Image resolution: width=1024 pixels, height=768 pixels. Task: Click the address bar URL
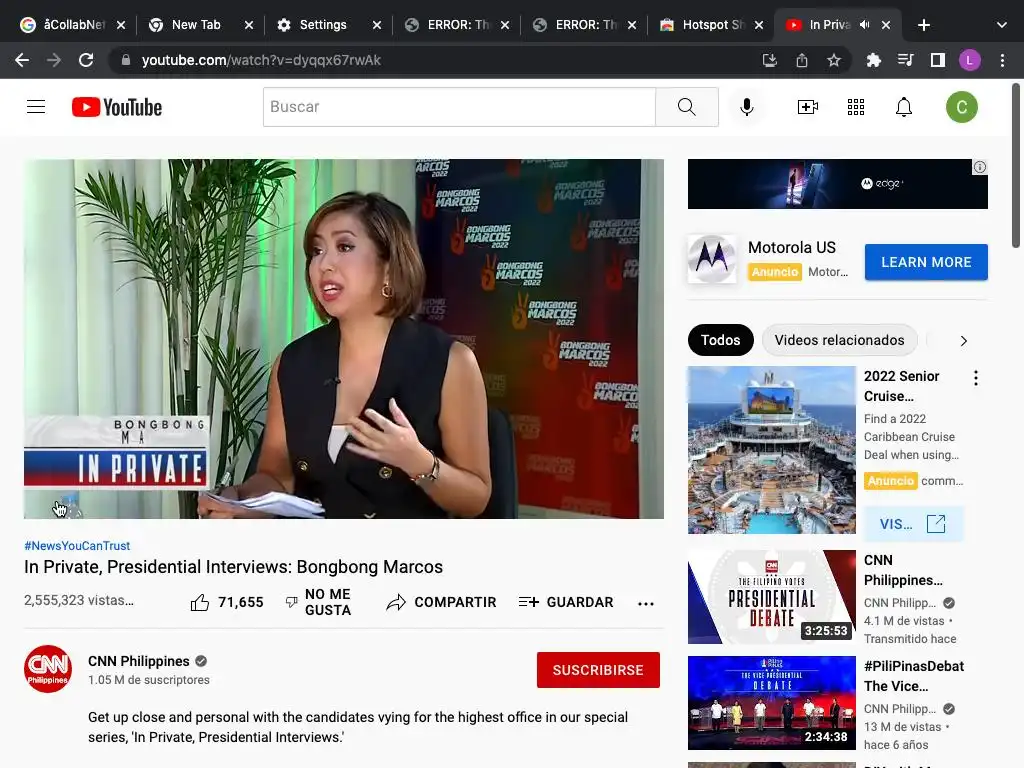(261, 60)
